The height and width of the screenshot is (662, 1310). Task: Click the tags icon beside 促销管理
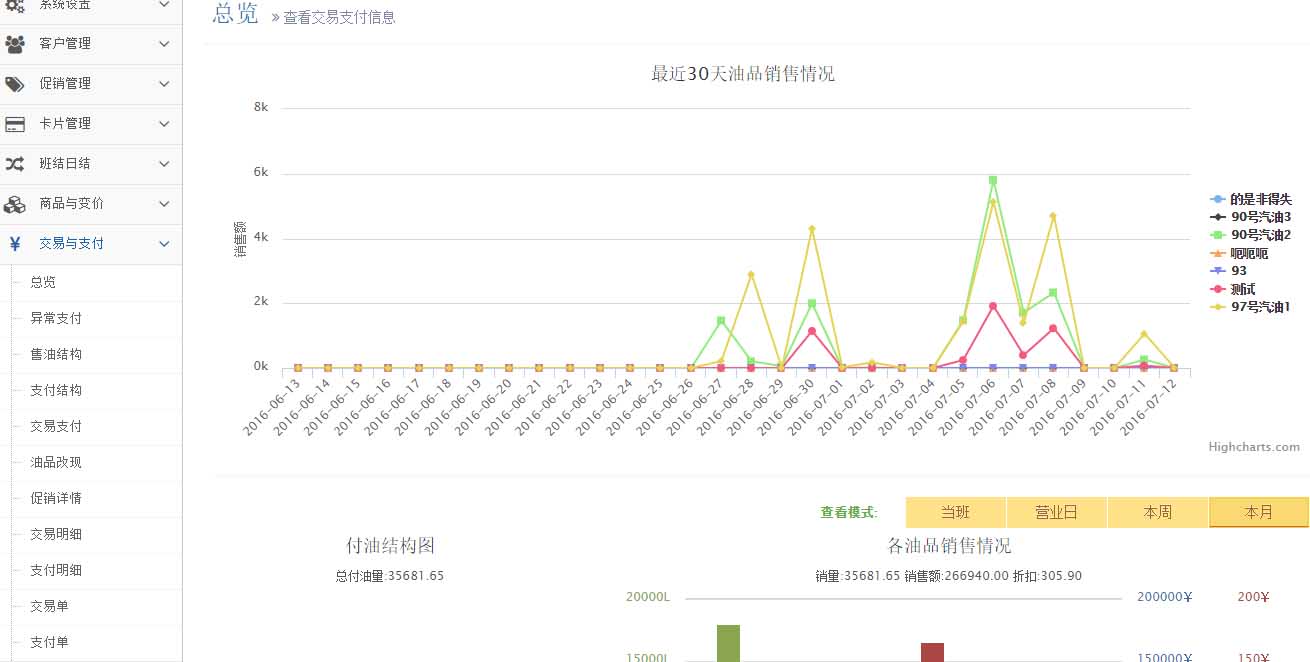[x=15, y=84]
